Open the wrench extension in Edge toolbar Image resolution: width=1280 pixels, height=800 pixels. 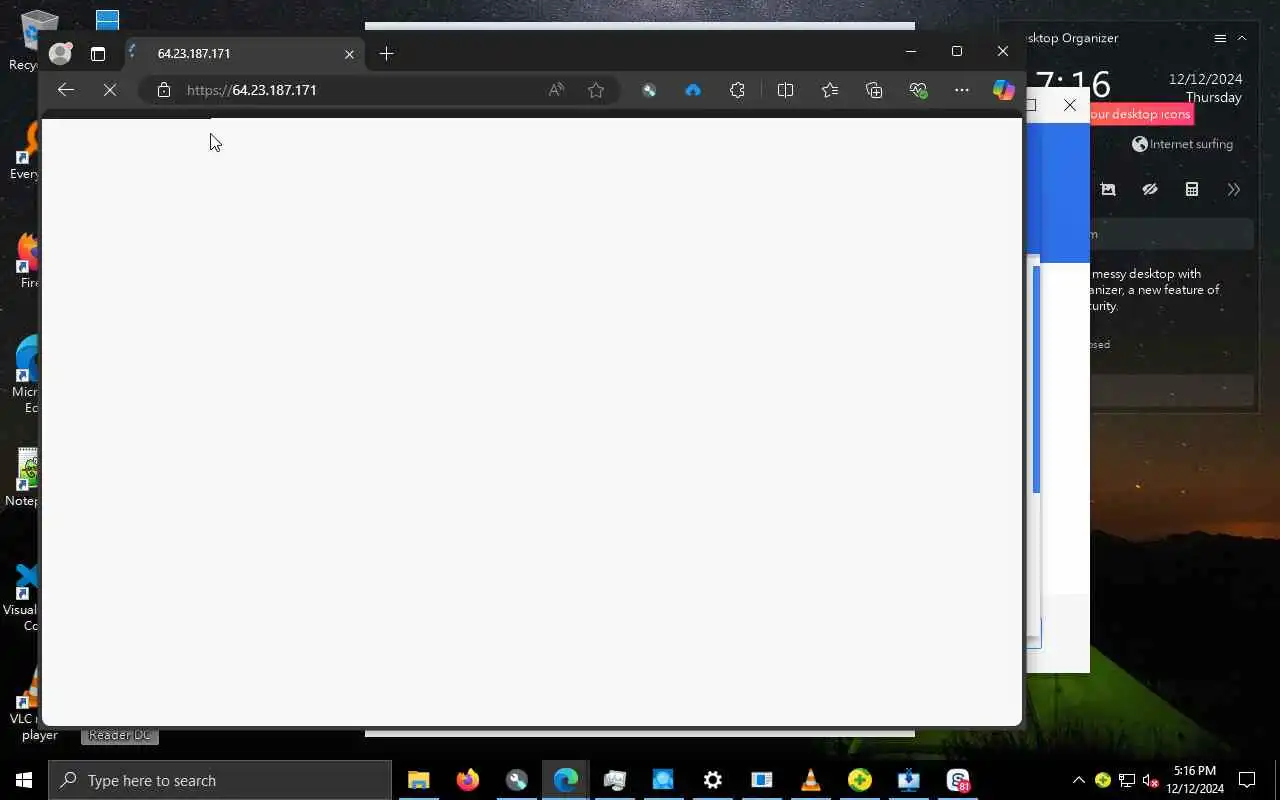point(649,90)
